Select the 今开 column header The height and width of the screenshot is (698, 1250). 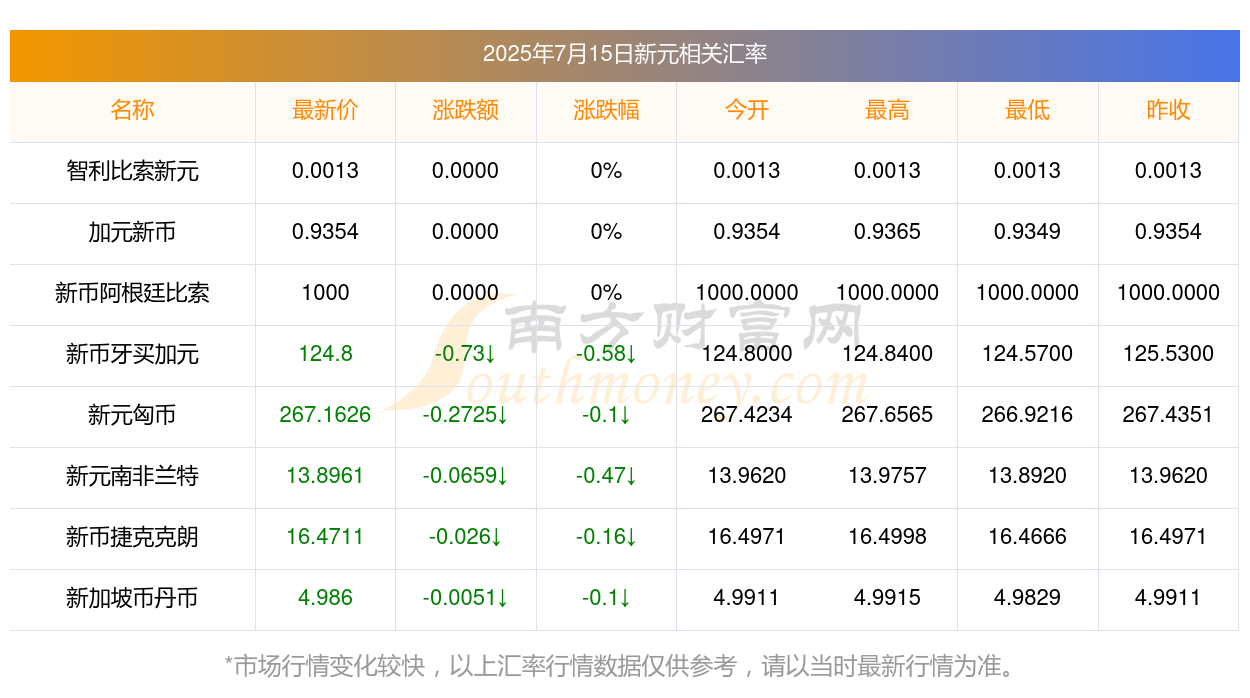tap(747, 110)
